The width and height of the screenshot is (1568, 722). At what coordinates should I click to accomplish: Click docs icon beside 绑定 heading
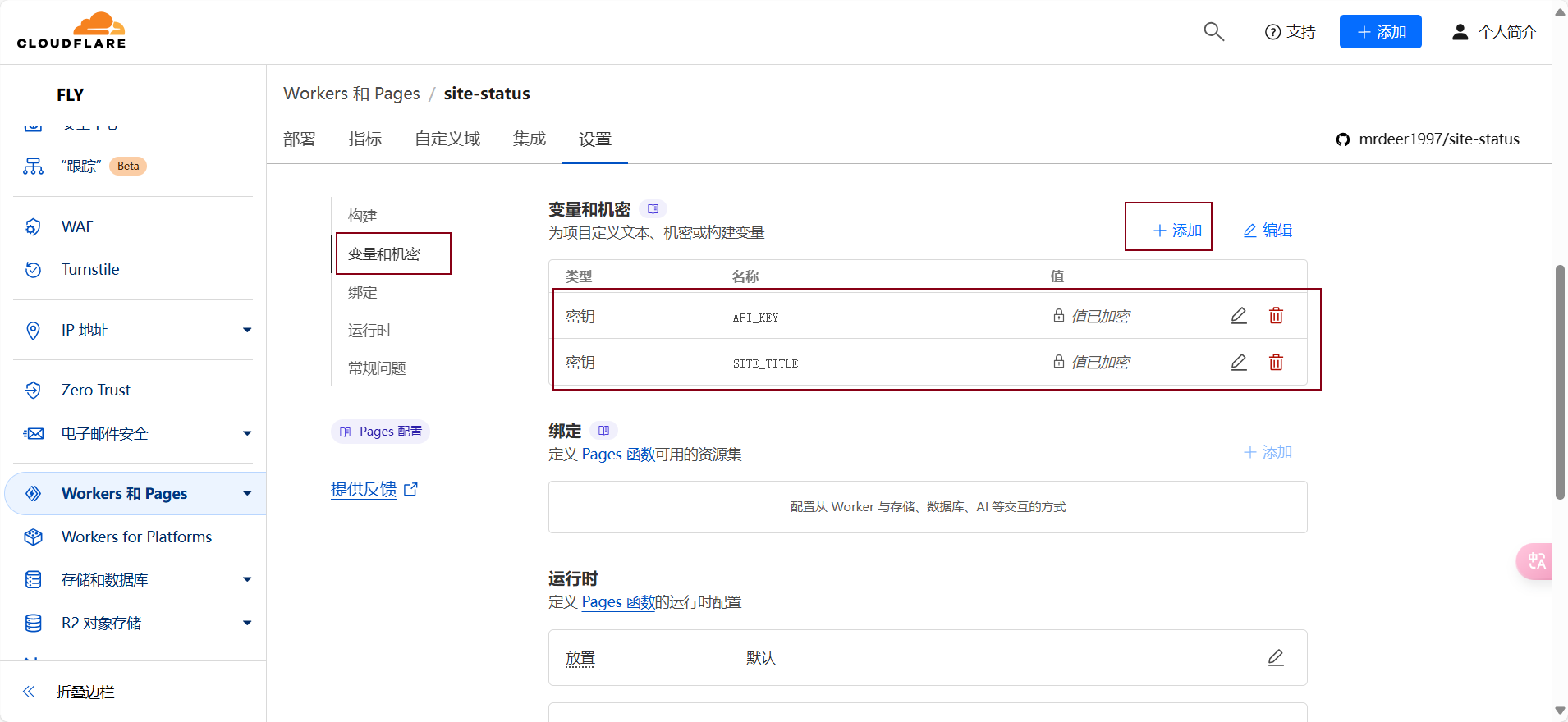click(603, 431)
